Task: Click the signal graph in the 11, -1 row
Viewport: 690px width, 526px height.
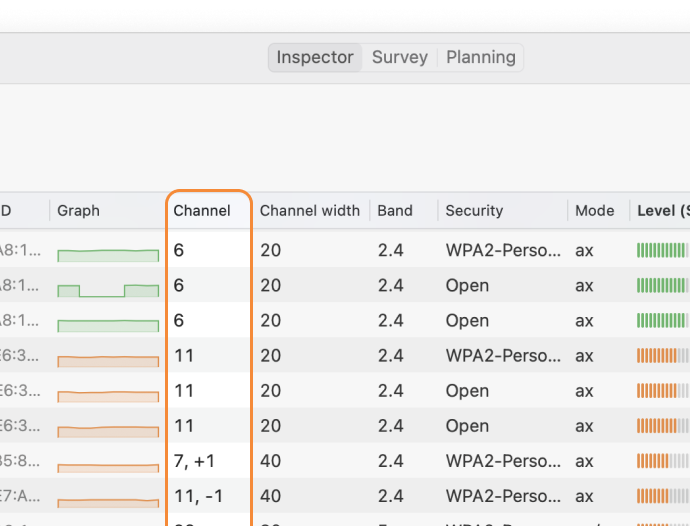Action: pos(108,503)
